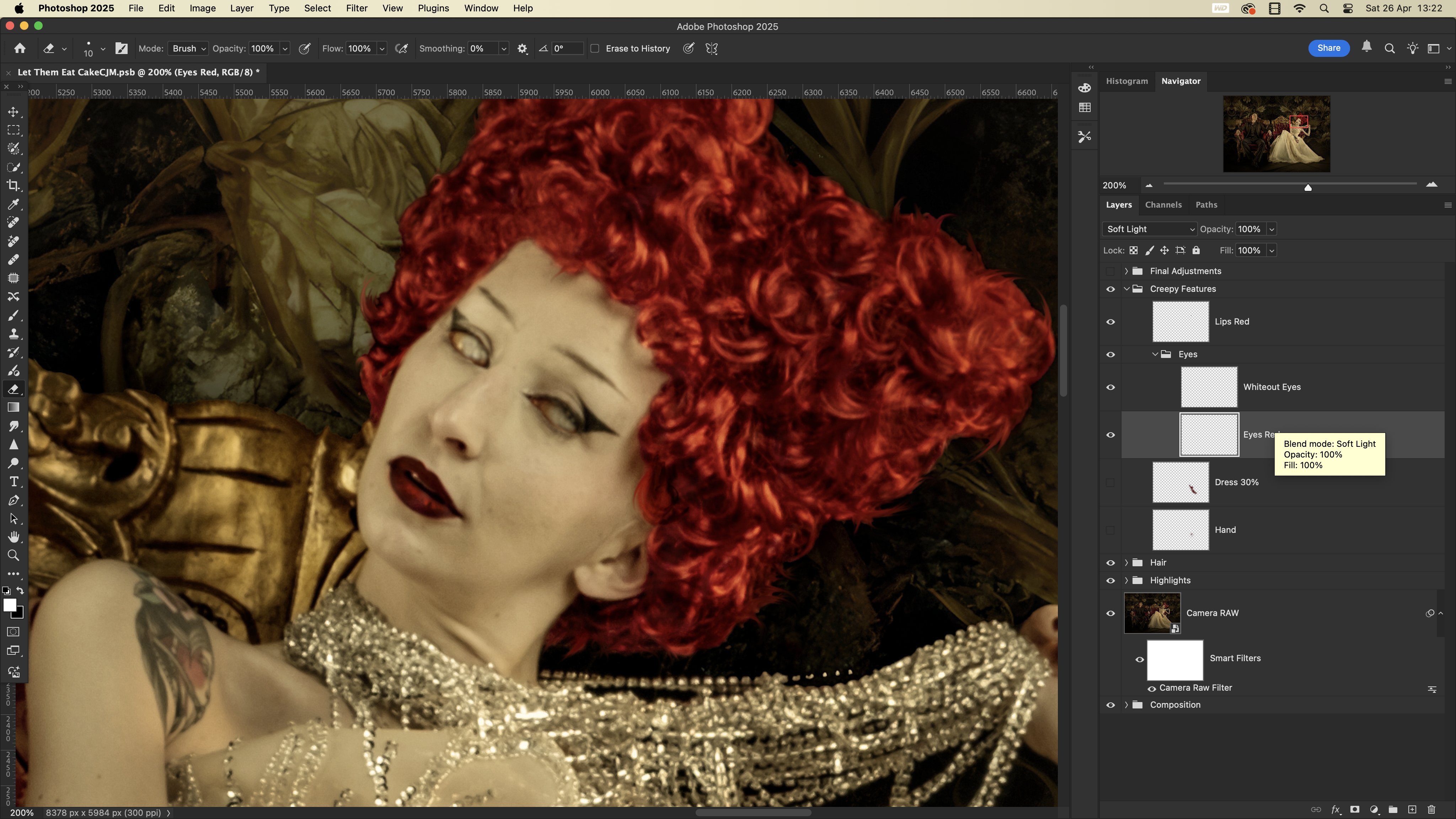Select the Horizontal Type tool
This screenshot has width=1456, height=819.
[x=14, y=482]
